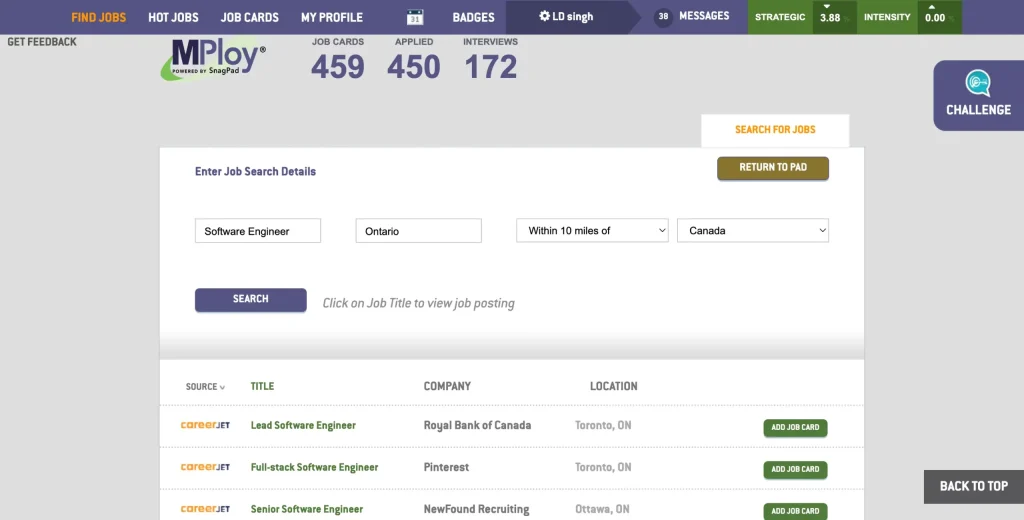Screen dimensions: 1024x520
Task: Click the gear icon beside LD singh
Action: pos(544,17)
